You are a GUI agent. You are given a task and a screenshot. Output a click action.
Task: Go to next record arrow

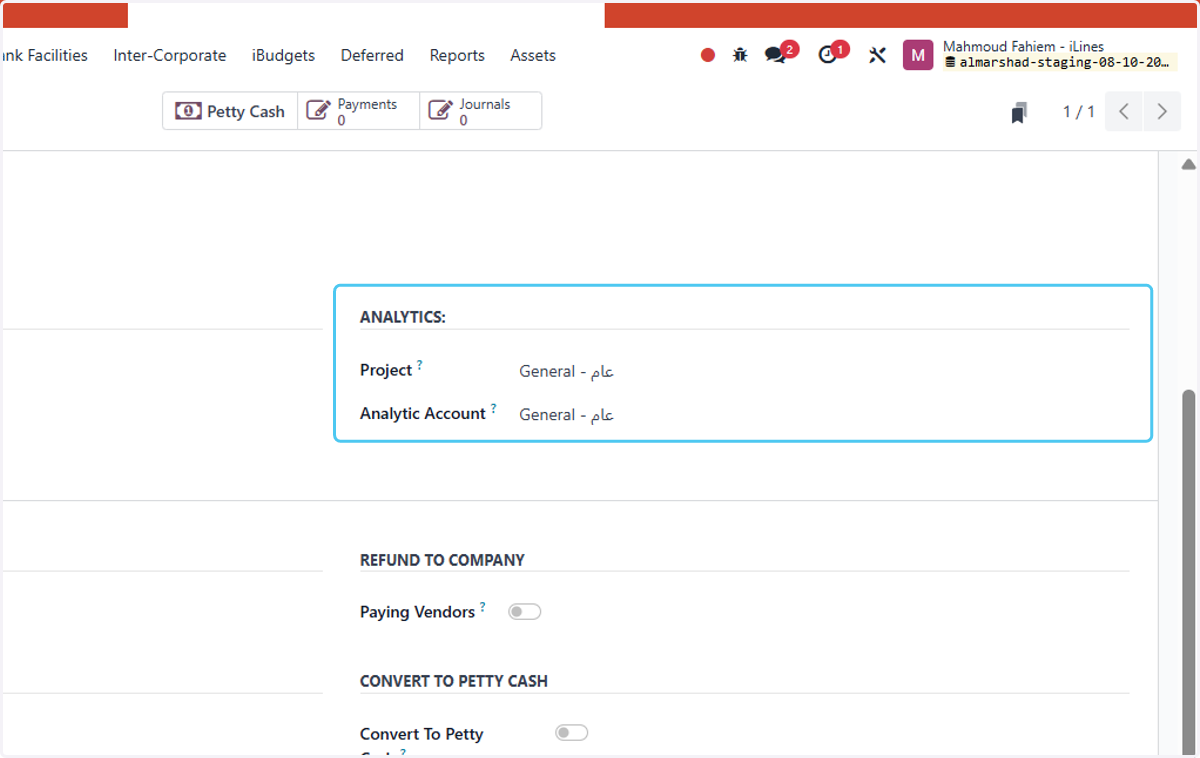pyautogui.click(x=1161, y=111)
